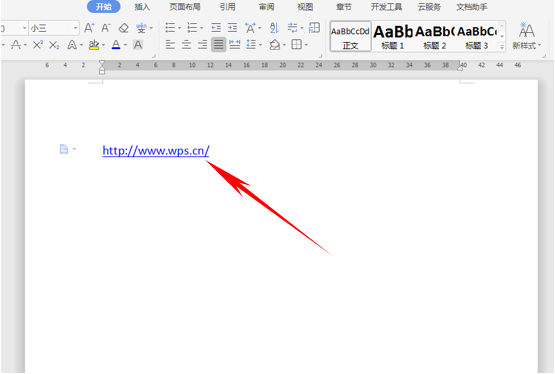Click the first-line indent marker on the ruler
The width and height of the screenshot is (555, 374).
[x=102, y=63]
